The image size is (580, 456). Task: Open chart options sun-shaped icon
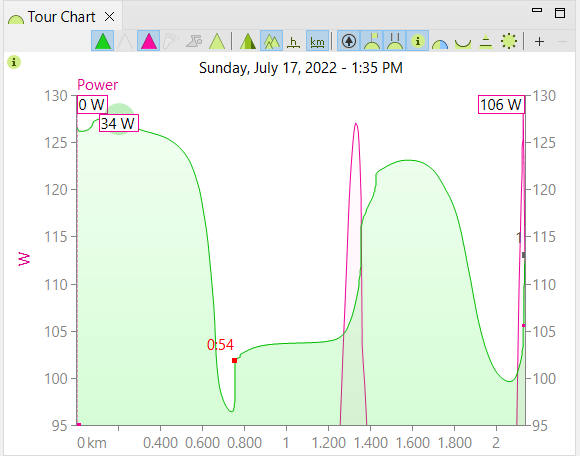click(509, 41)
